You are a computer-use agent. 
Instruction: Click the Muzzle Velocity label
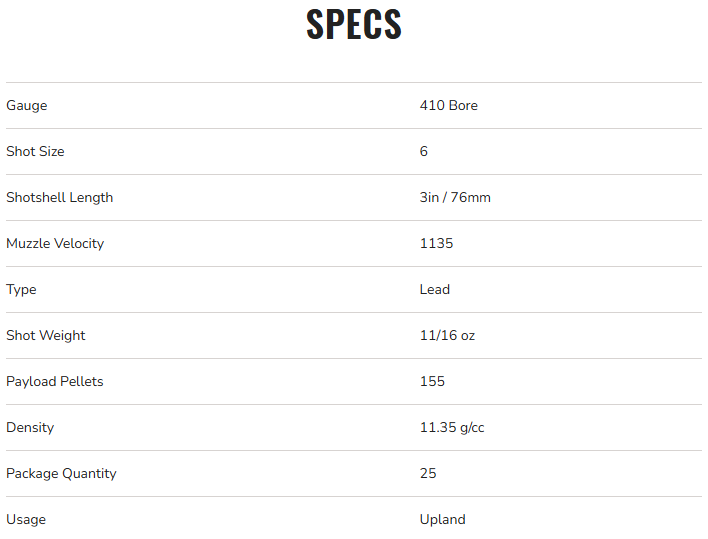point(55,243)
